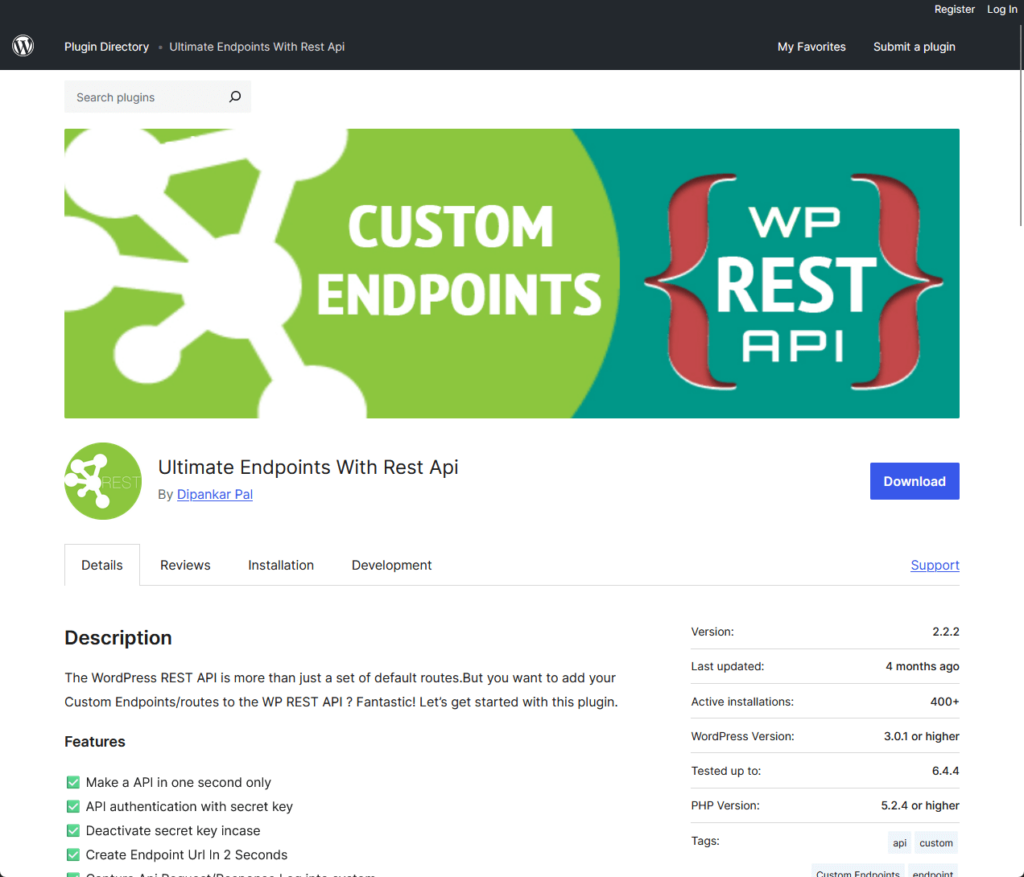
Task: Open the Custom Endpoints banner image
Action: click(x=512, y=273)
